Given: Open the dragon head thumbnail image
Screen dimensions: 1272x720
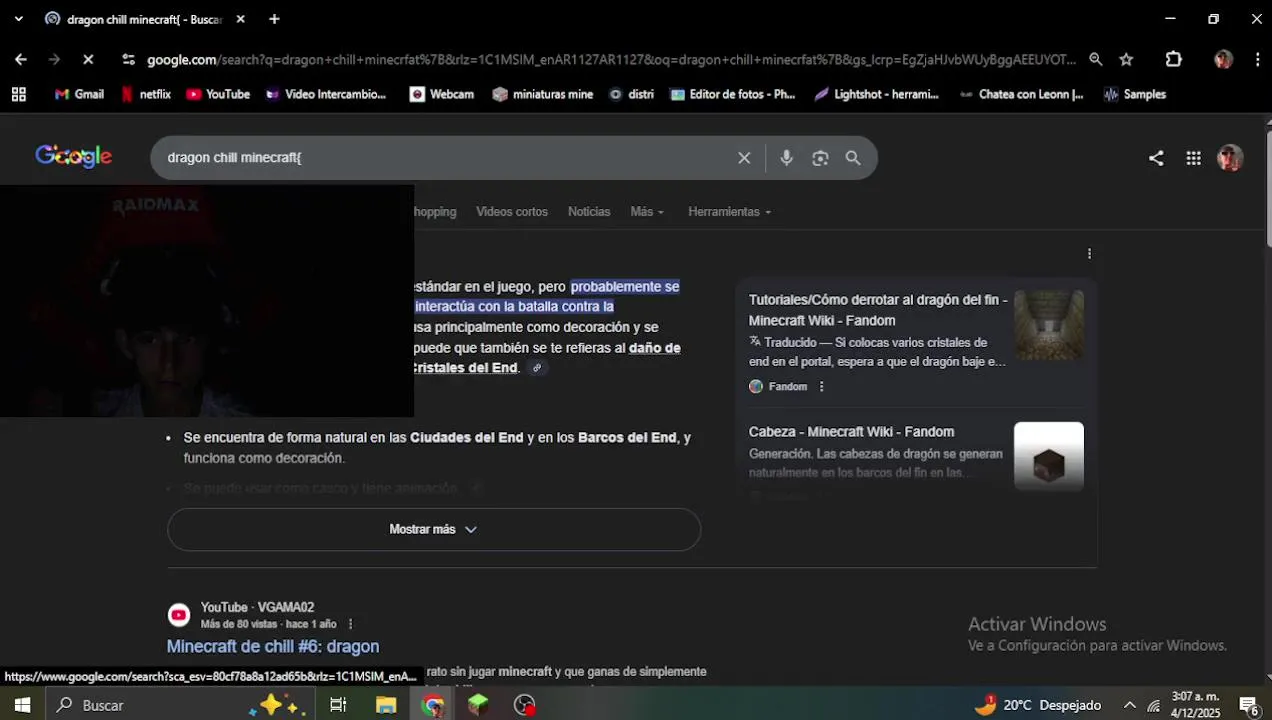Looking at the screenshot, I should pos(1049,456).
